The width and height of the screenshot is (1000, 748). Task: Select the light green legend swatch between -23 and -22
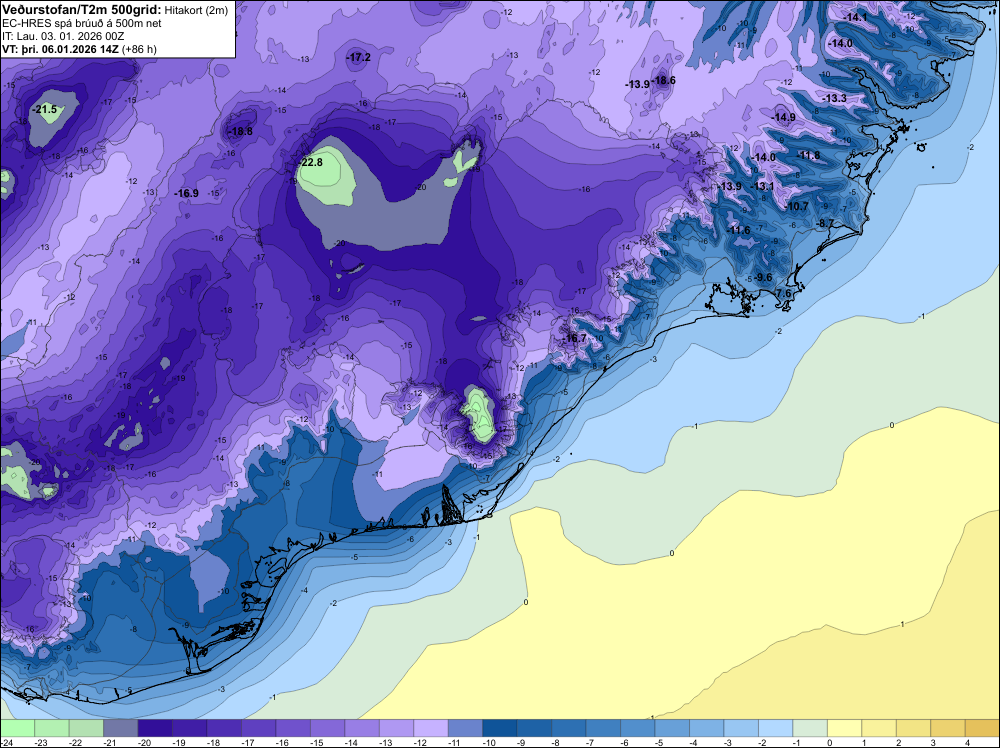[52, 728]
